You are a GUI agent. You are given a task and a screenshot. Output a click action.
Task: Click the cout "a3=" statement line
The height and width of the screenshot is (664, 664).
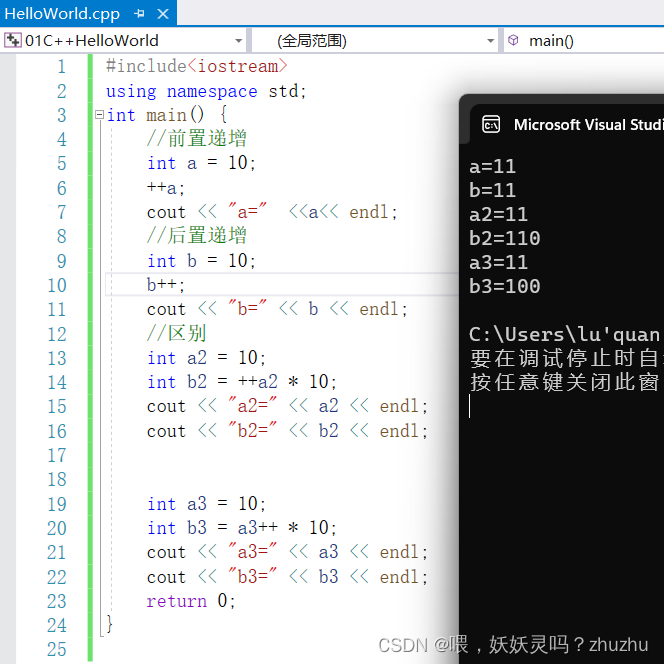288,552
